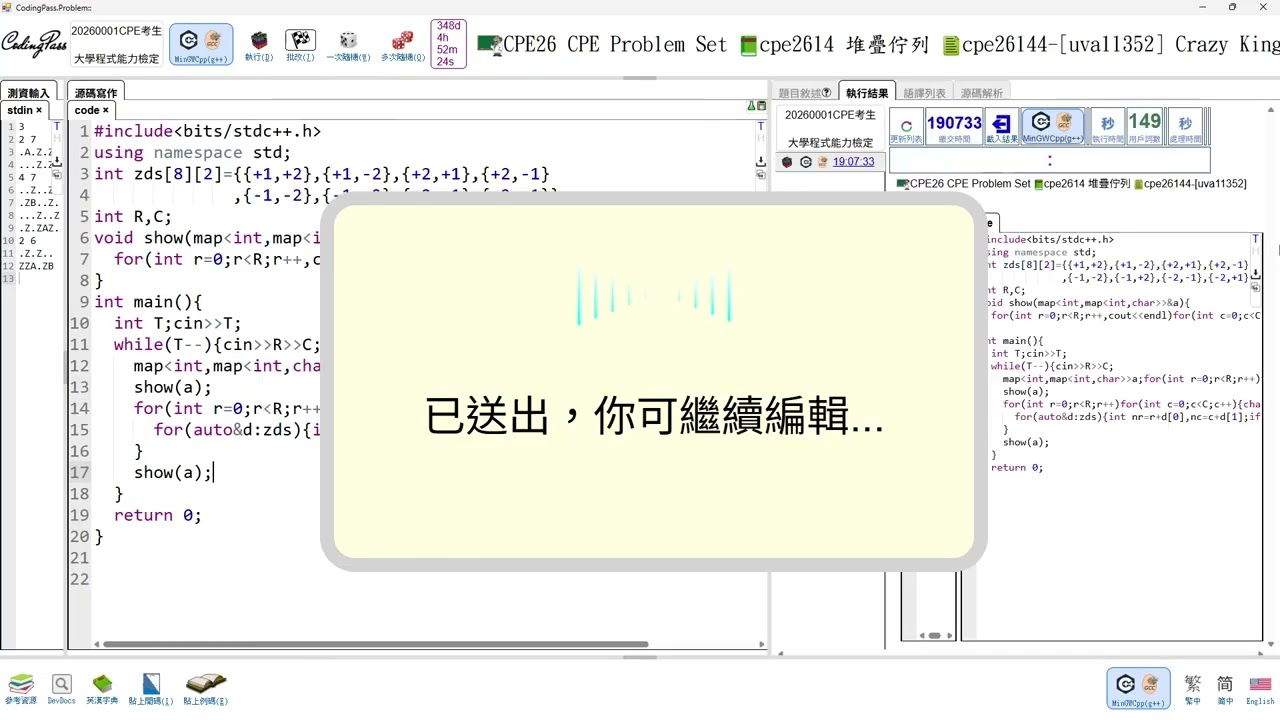Click the CodingPass logo
1280x720 pixels.
coord(33,44)
